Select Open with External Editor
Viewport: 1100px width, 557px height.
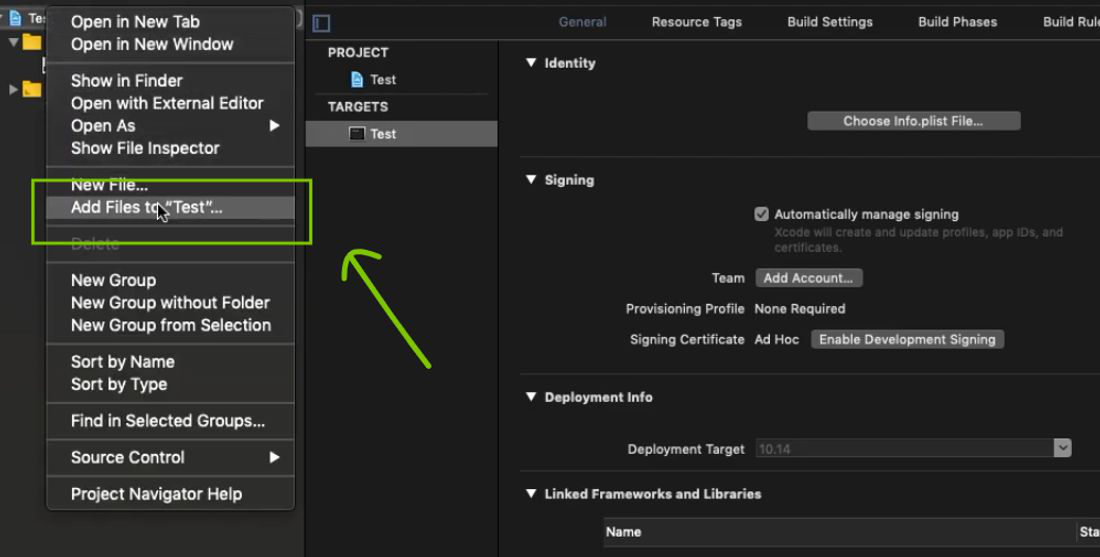[170, 103]
